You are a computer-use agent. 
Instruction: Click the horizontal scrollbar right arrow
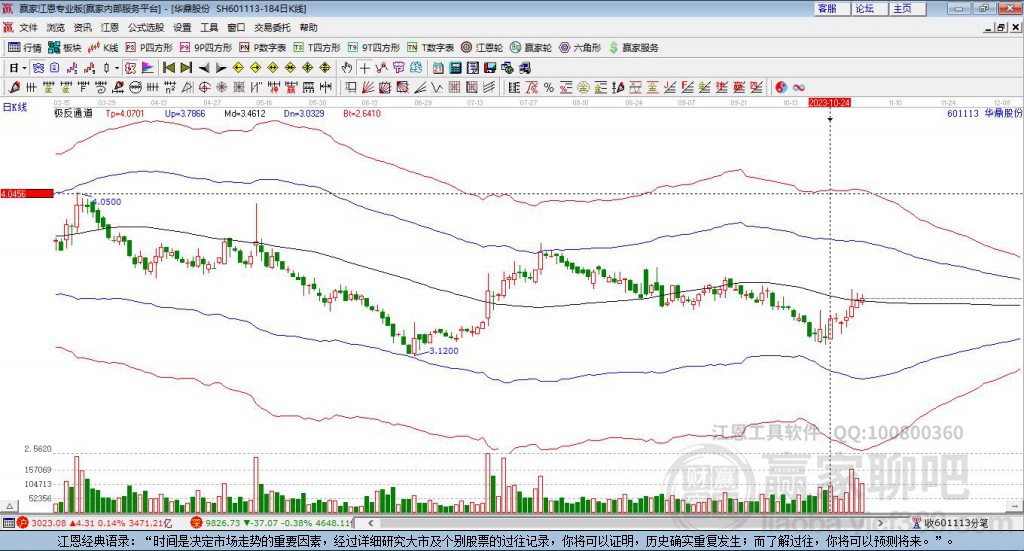(881, 523)
